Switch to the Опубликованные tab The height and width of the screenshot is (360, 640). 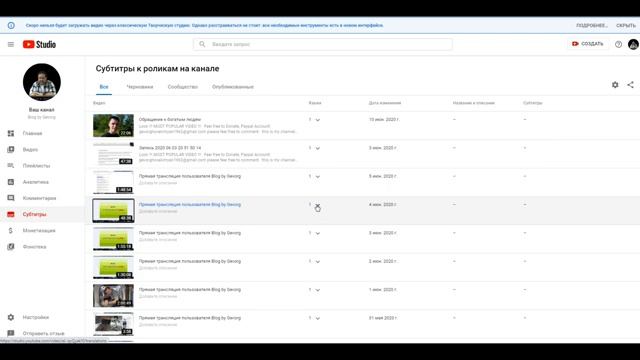coord(233,87)
